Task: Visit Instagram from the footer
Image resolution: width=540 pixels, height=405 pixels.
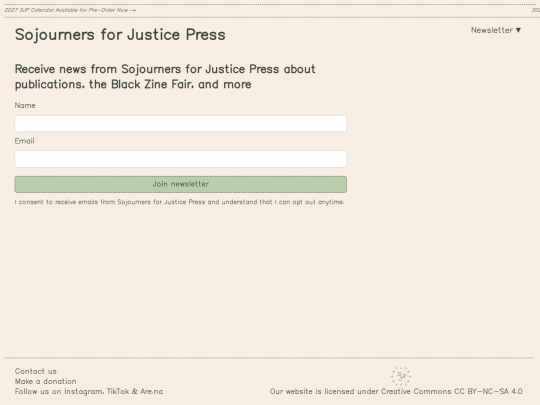Action: coord(84,392)
